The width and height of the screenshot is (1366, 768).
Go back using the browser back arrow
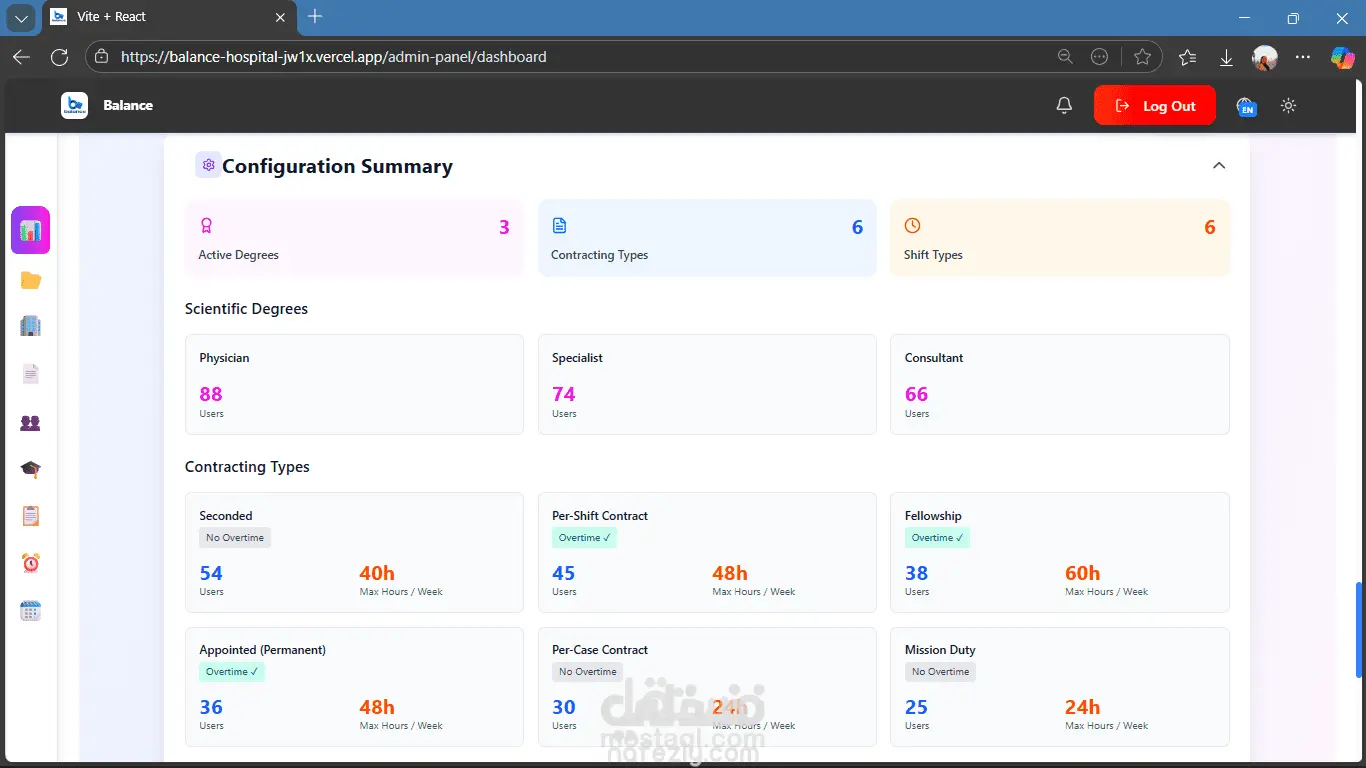point(21,57)
